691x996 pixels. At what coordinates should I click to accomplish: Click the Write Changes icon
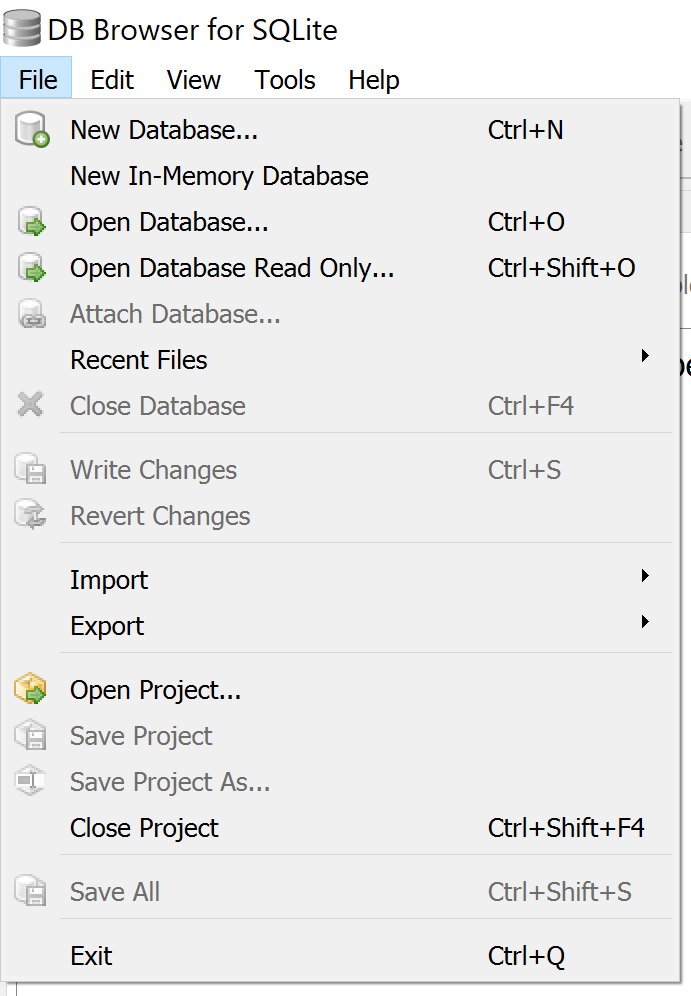[30, 469]
